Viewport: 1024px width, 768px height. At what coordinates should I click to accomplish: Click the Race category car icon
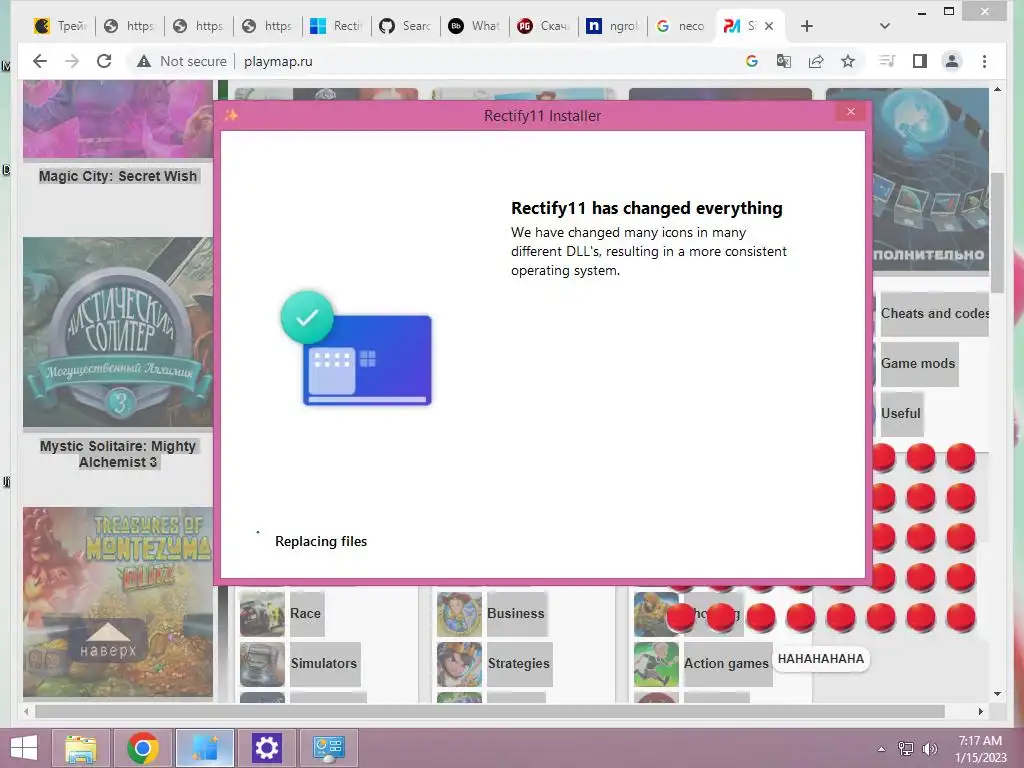[x=262, y=614]
